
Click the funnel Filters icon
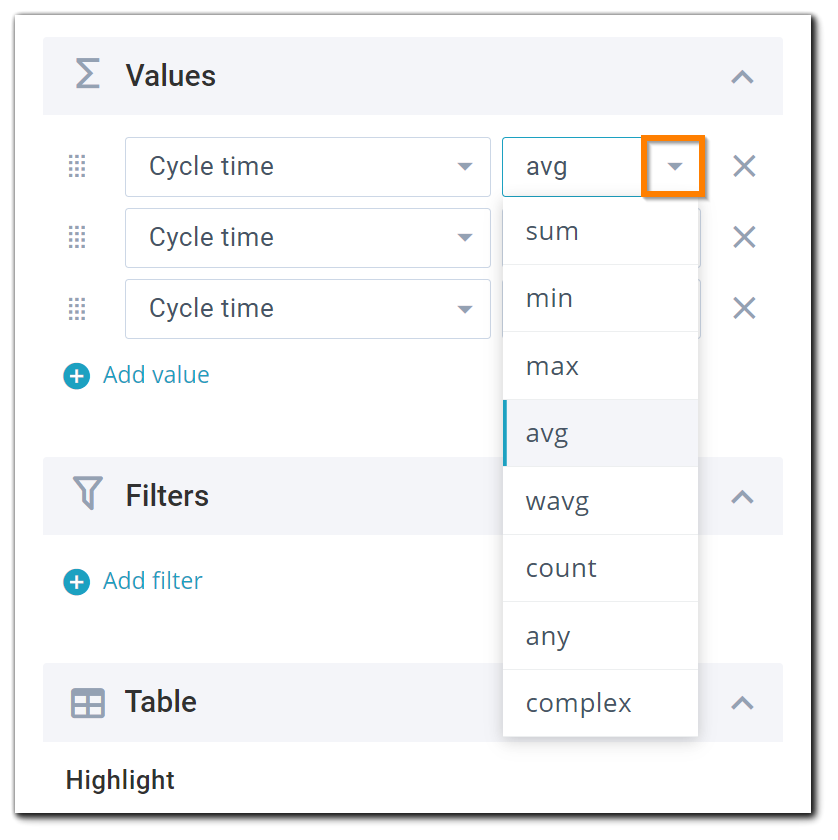[88, 493]
